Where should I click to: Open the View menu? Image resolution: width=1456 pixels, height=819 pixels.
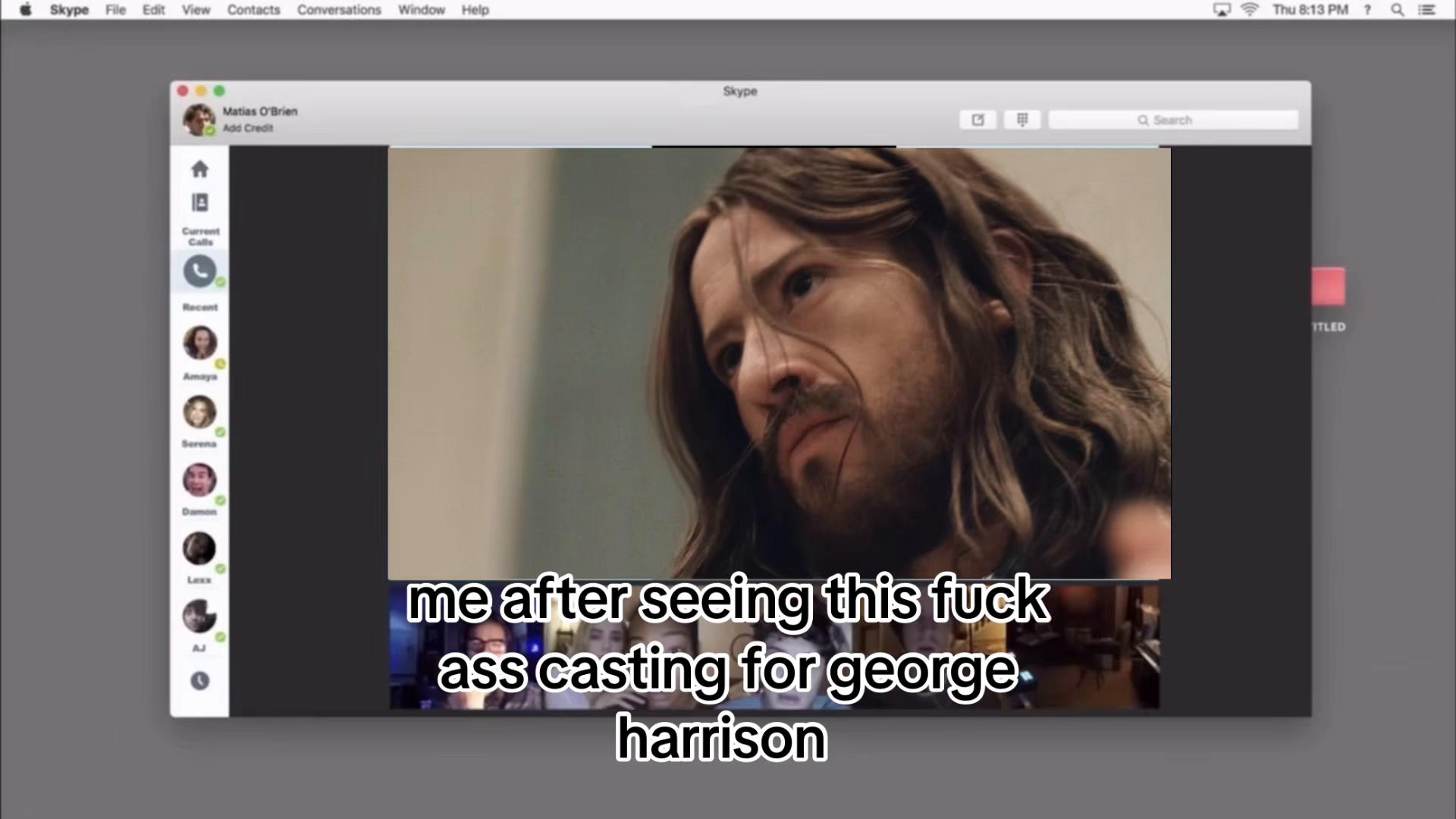coord(196,10)
